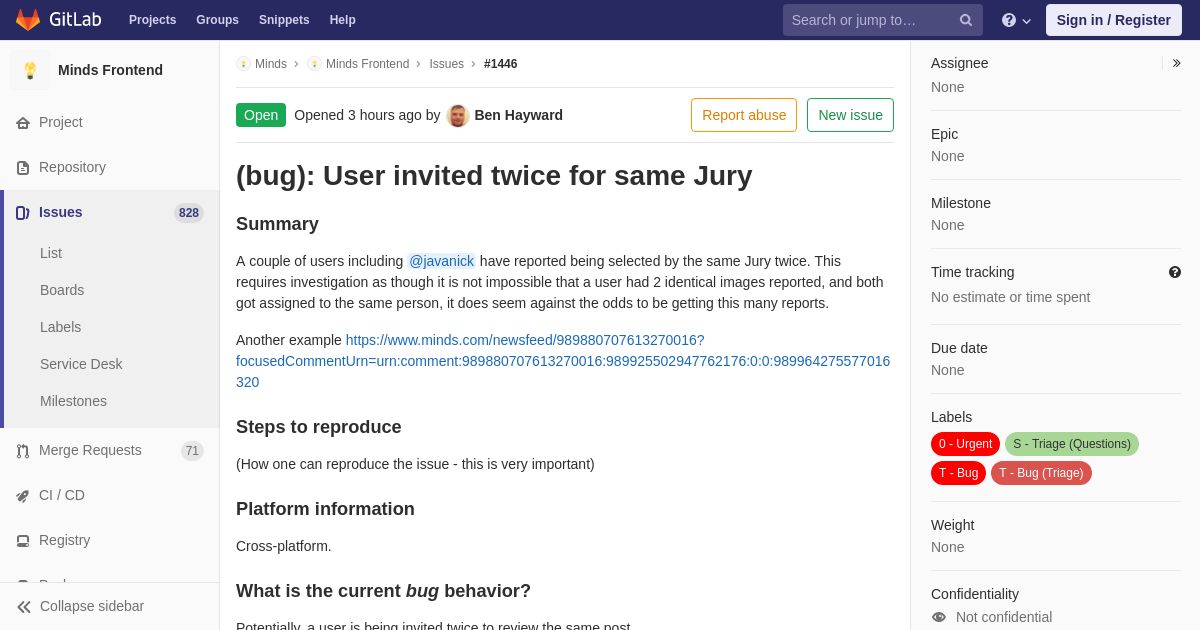Click the #1446 breadcrumb
Viewport: 1200px width, 630px height.
point(501,64)
